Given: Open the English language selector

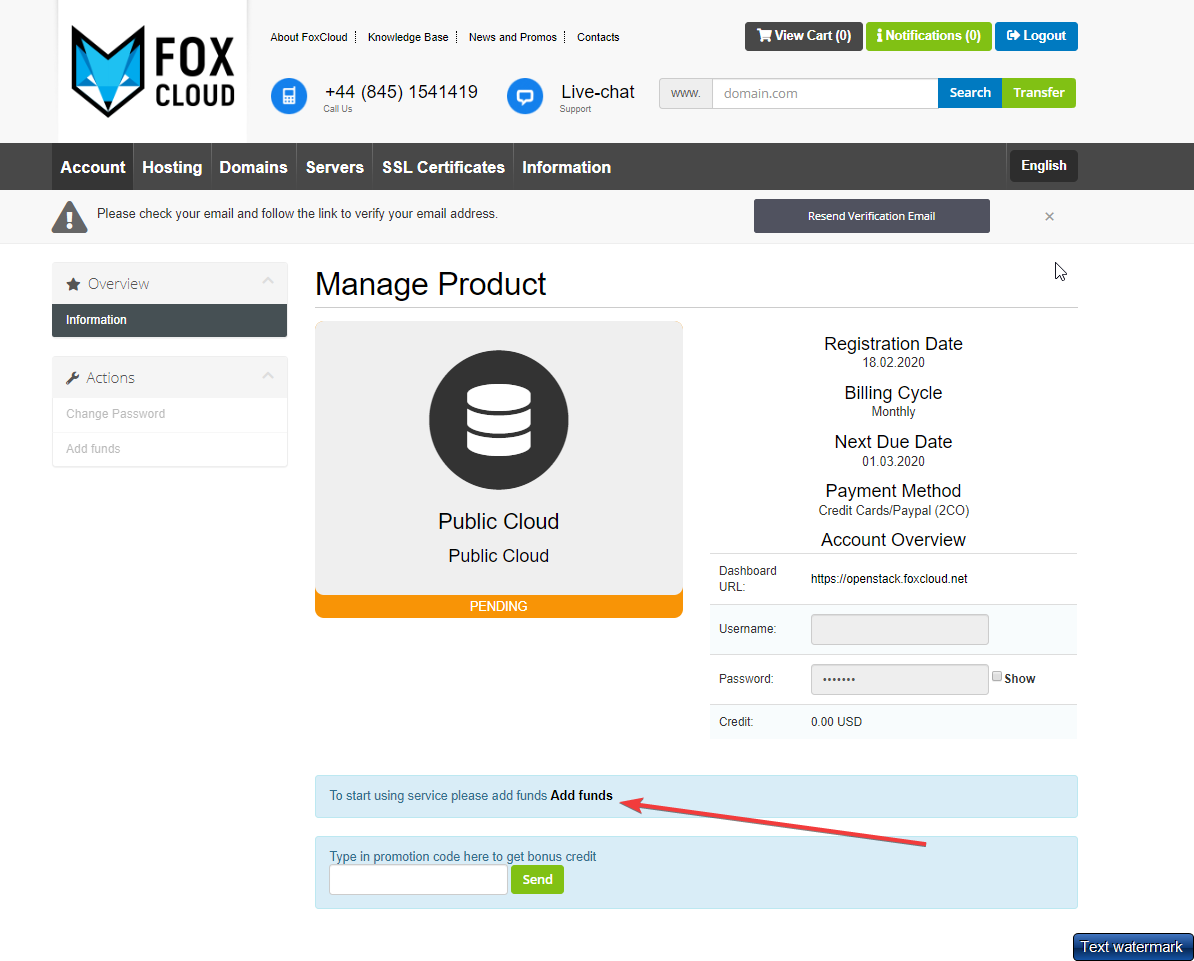Looking at the screenshot, I should click(1043, 166).
